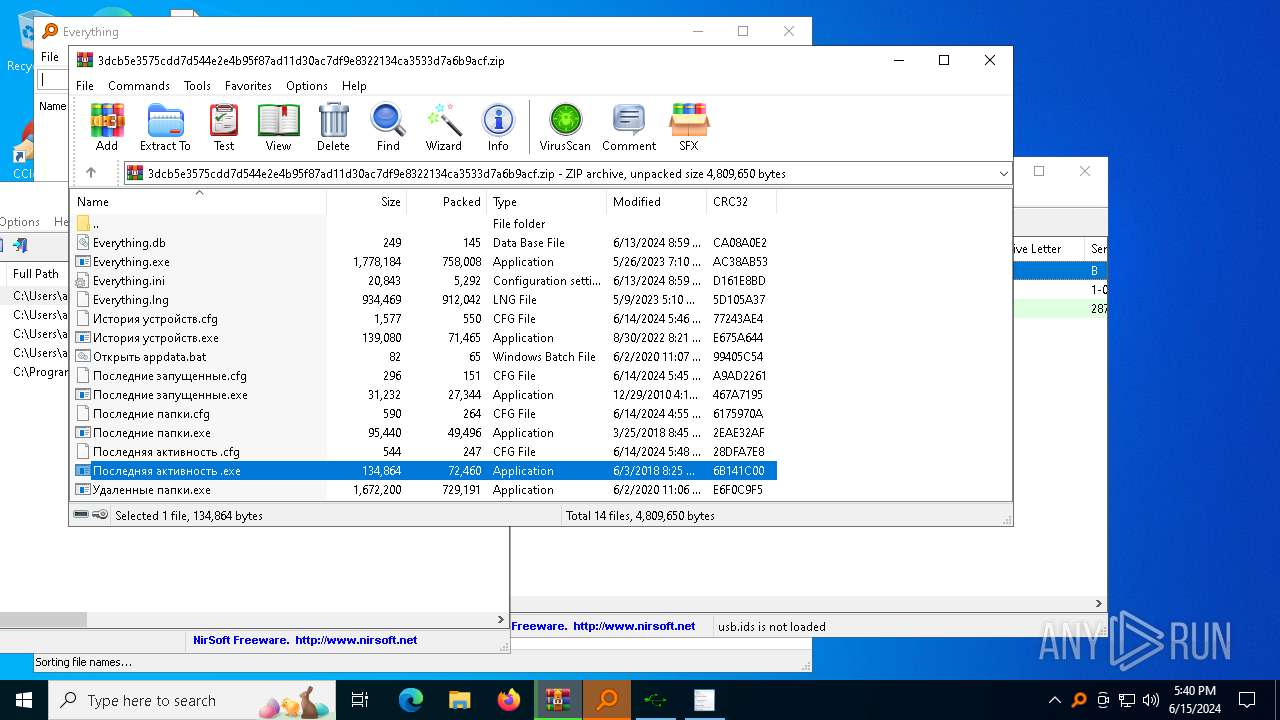Expand the archive path dropdown
Screen dimensions: 1280x720
1003,174
